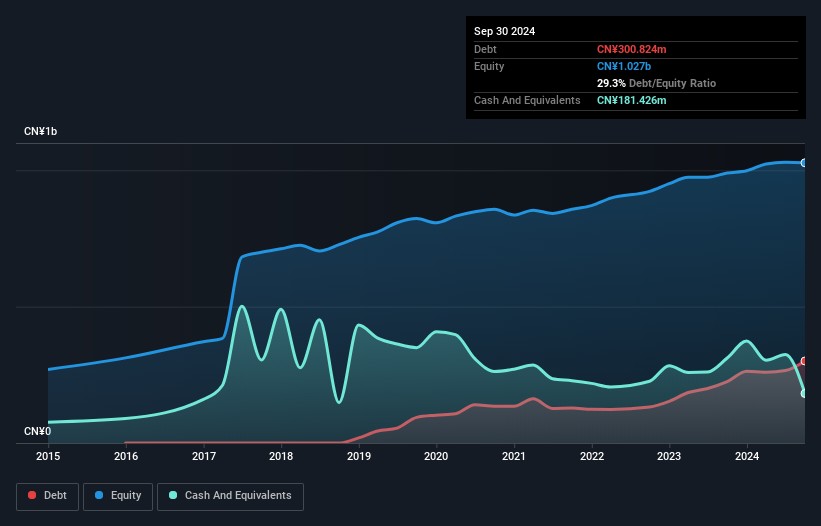Toggle the Equity series legend button

pos(118,496)
